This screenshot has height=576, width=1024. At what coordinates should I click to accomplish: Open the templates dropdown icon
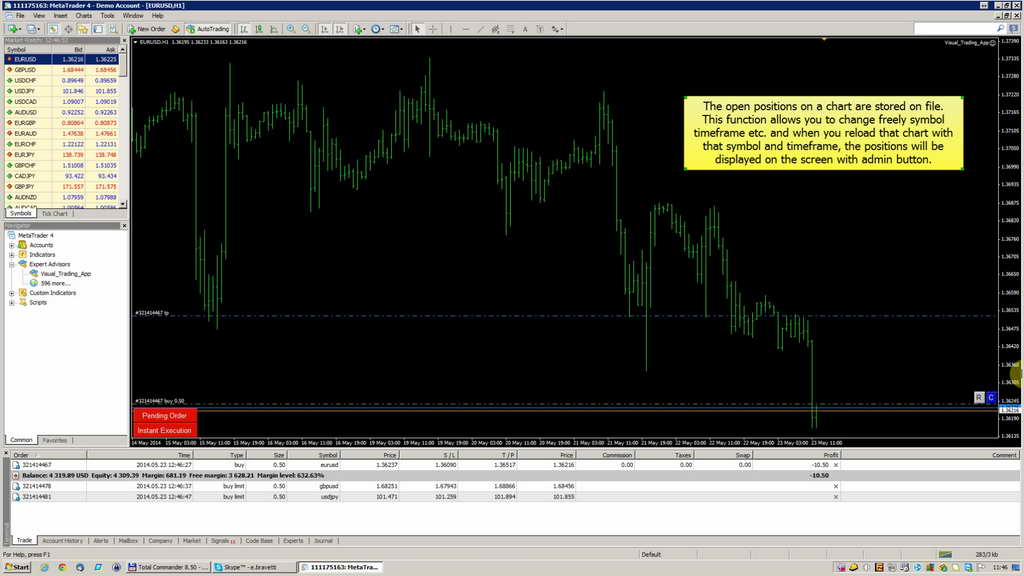(x=396, y=29)
